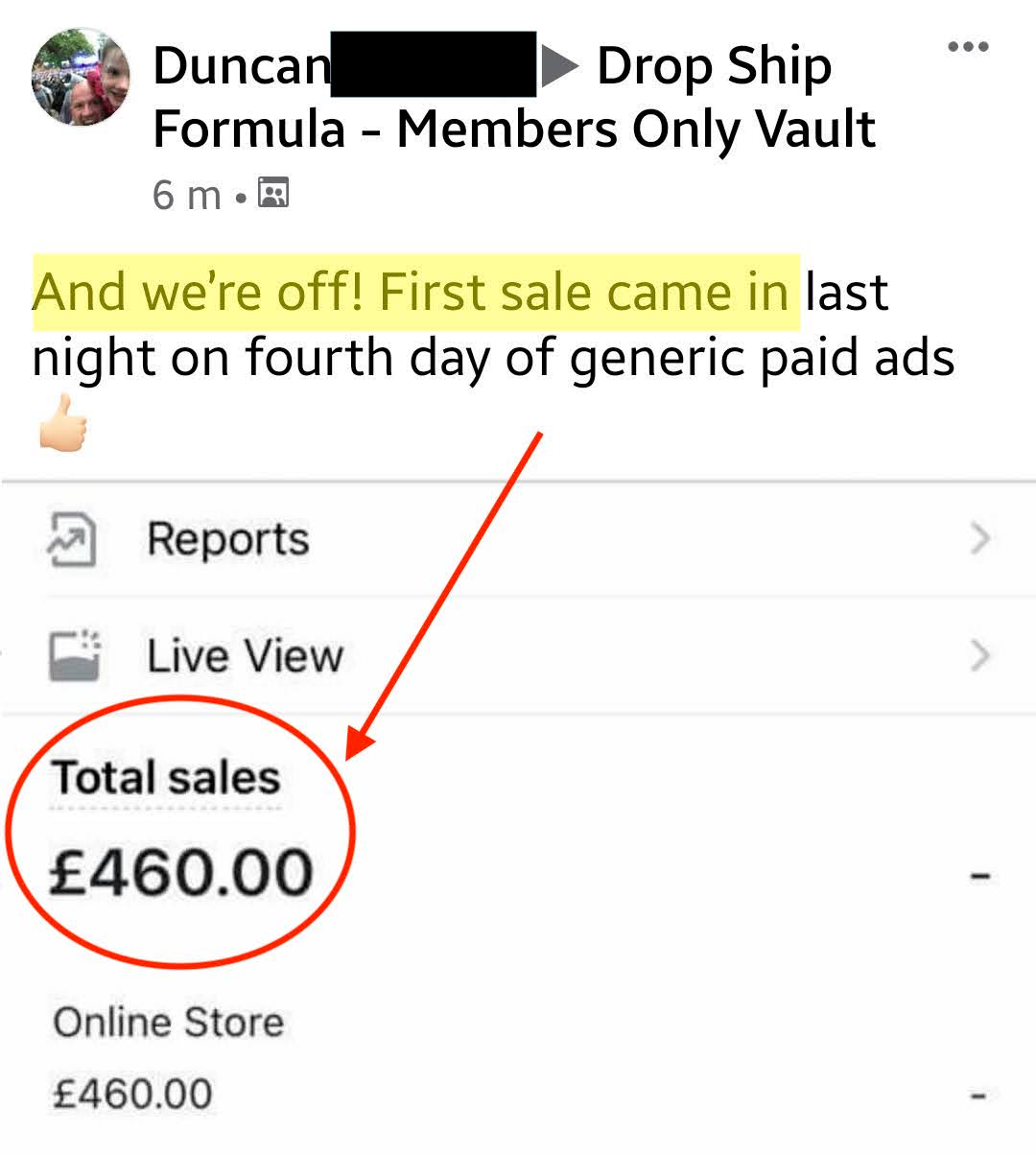This screenshot has height=1155, width=1036.
Task: Expand Reports using its right chevron
Action: (x=979, y=539)
